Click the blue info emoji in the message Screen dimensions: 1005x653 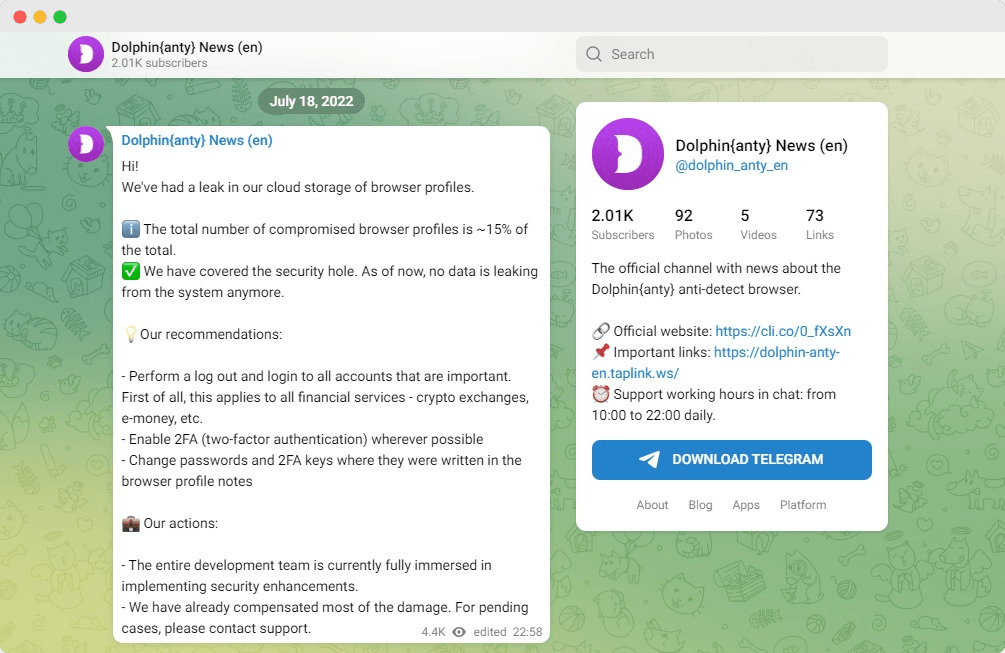click(131, 229)
